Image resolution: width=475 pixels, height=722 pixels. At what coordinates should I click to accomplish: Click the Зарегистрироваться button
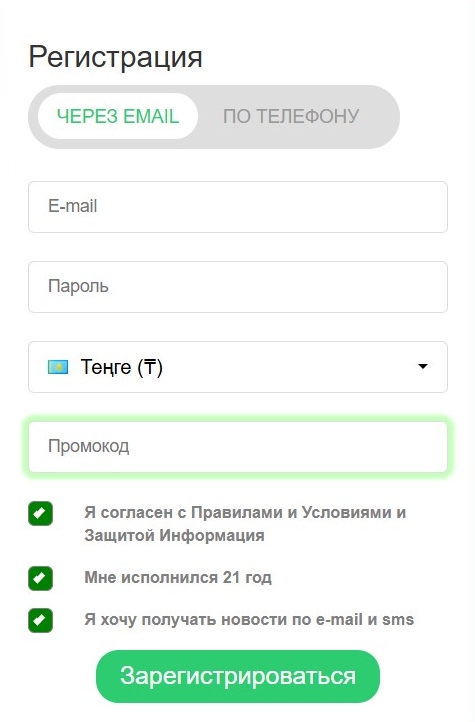coord(238,676)
